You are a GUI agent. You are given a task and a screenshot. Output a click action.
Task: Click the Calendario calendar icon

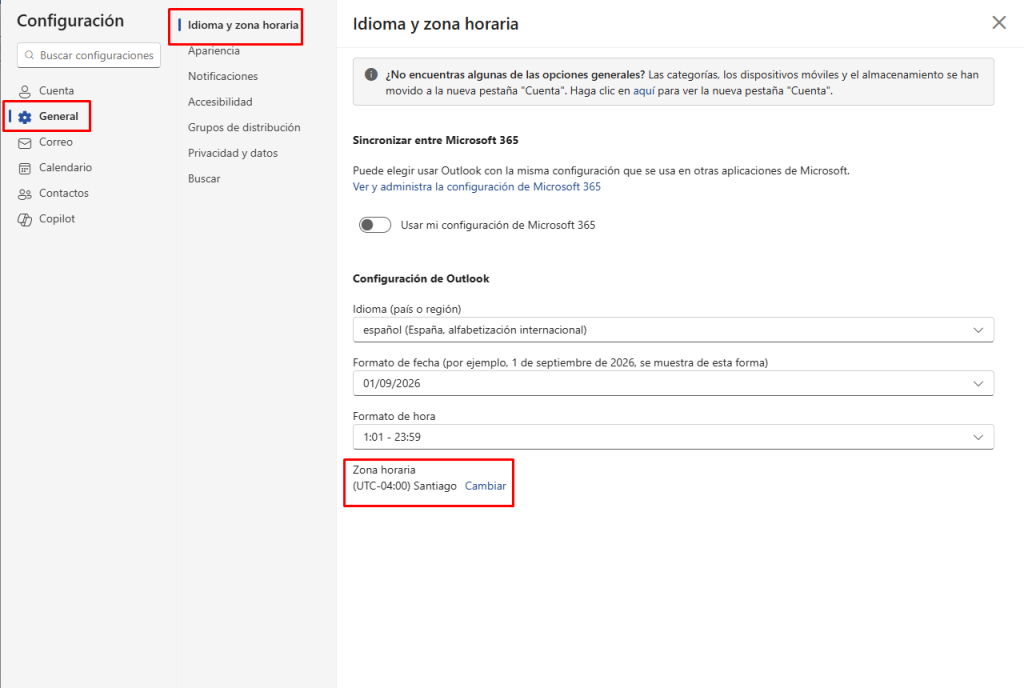point(25,168)
